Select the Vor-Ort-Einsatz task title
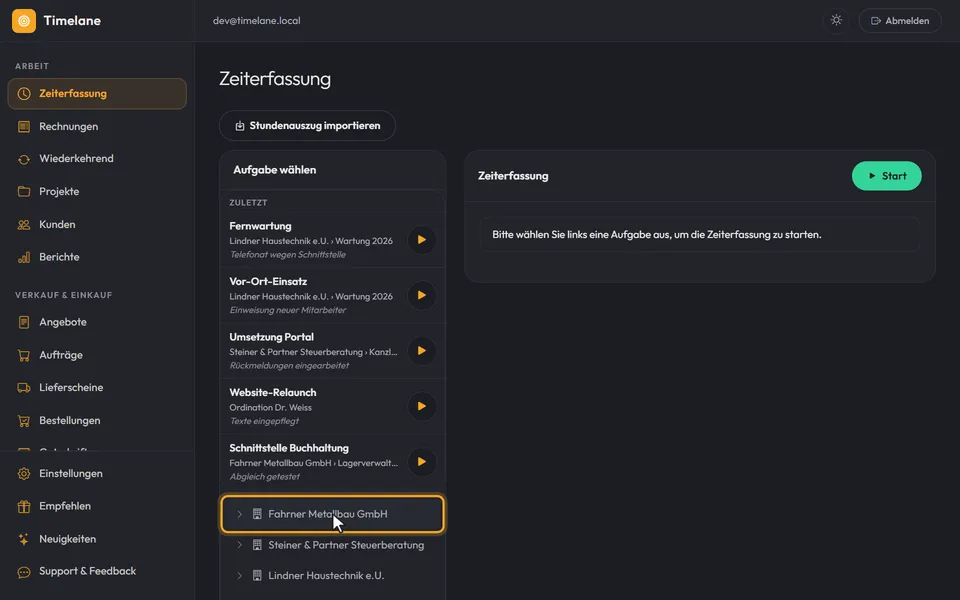The image size is (960, 600). [x=268, y=282]
